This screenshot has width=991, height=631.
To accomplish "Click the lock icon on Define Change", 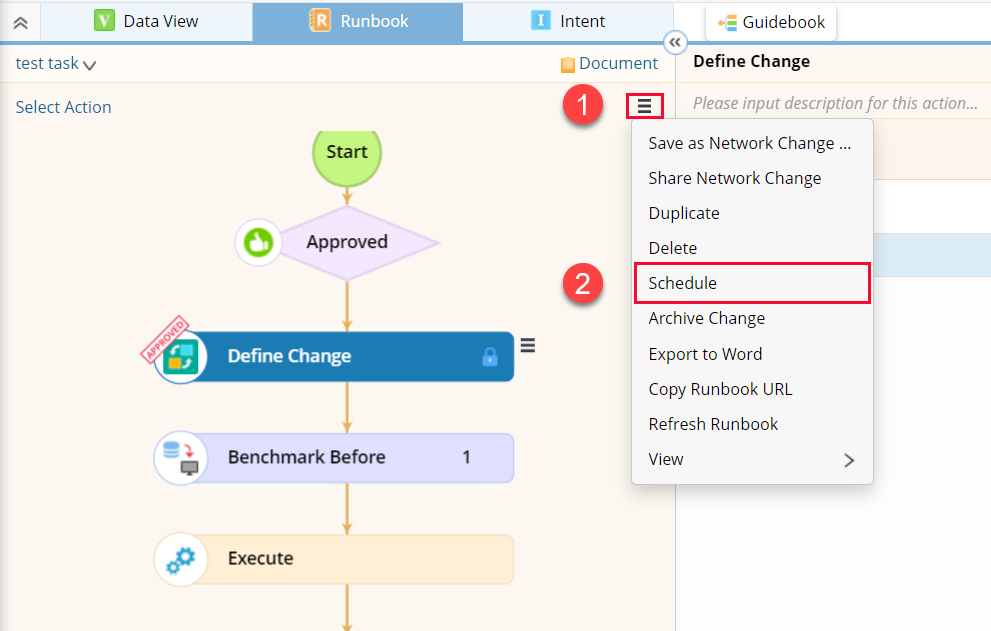I will [490, 356].
